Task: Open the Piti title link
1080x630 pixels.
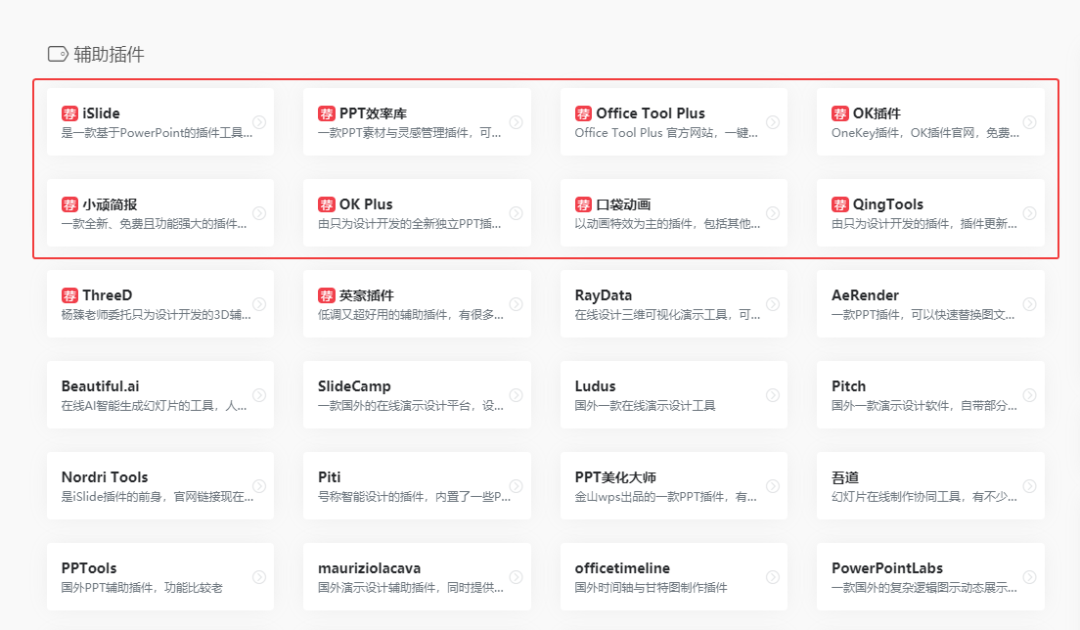Action: pyautogui.click(x=329, y=477)
